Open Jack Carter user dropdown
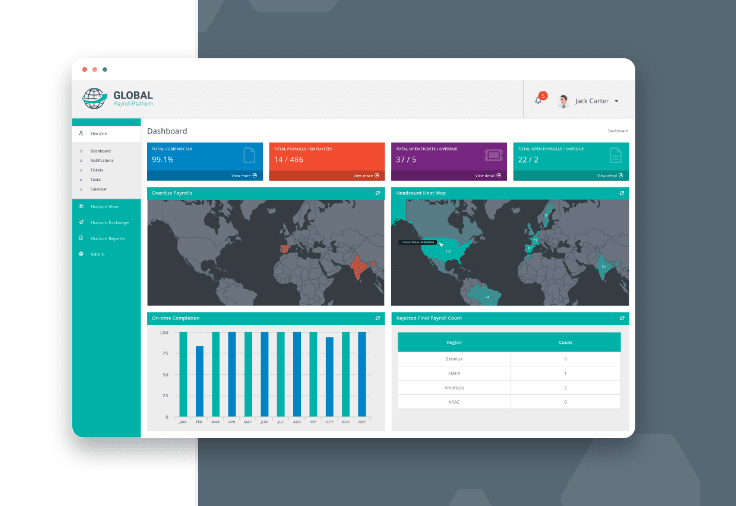 [x=617, y=101]
